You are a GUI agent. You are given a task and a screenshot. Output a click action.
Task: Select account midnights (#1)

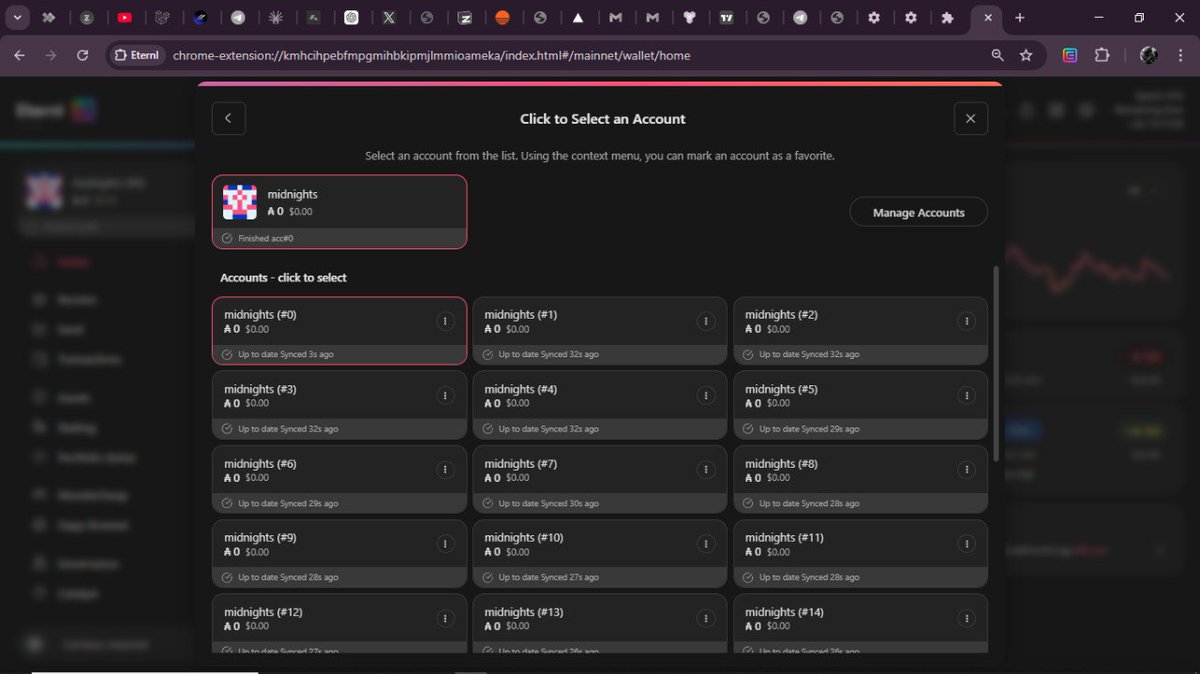600,331
